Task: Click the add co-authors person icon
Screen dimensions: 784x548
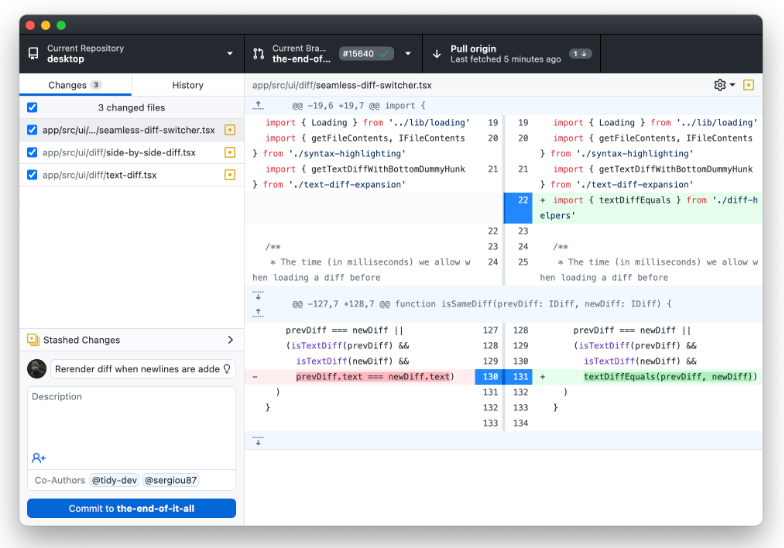Action: [38, 458]
